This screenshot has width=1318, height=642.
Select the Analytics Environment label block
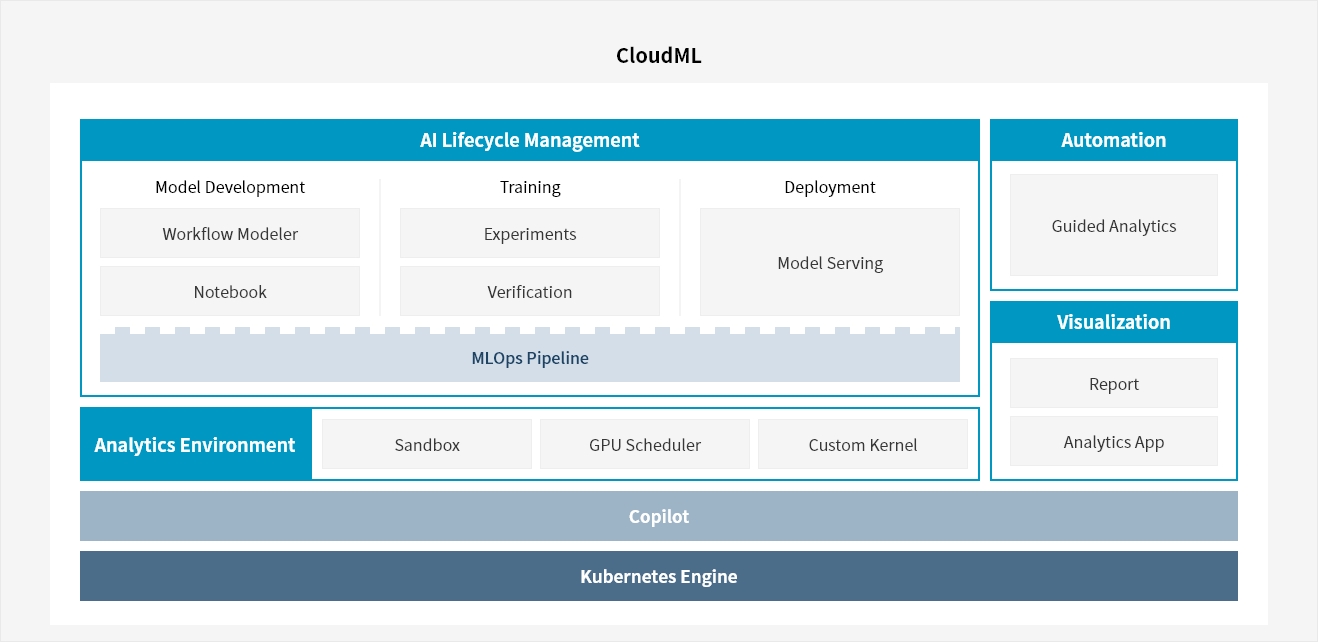(x=196, y=445)
